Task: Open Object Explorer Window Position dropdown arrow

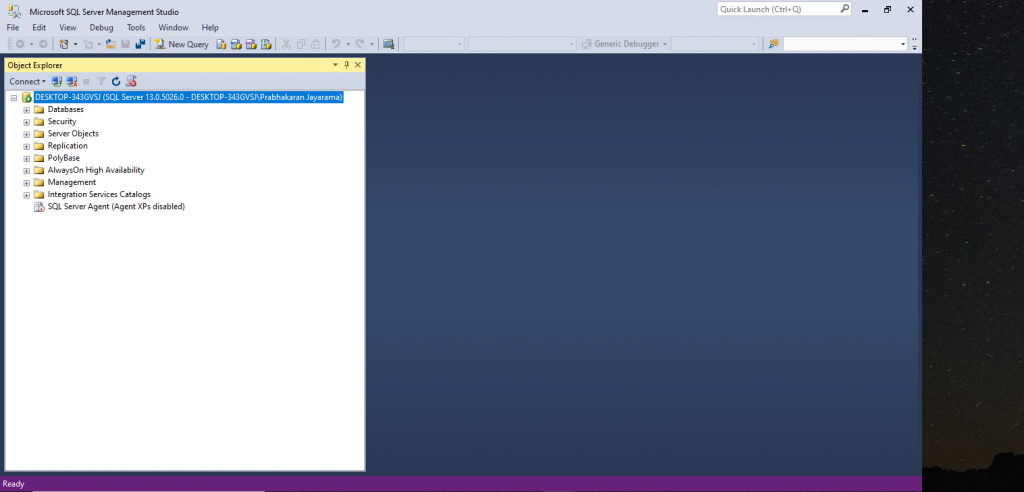Action: pyautogui.click(x=336, y=65)
